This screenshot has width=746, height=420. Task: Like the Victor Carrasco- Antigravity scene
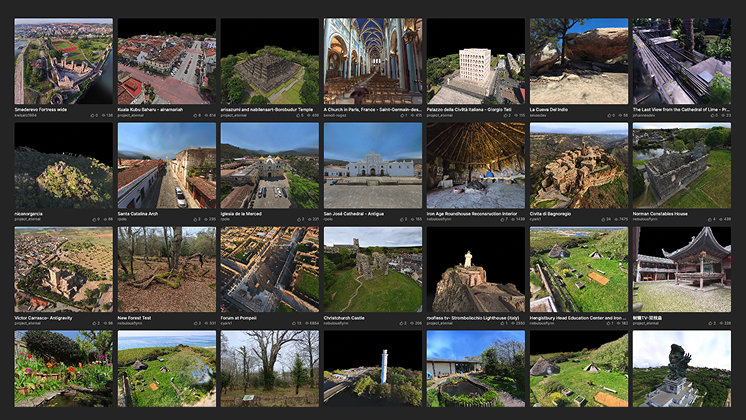tap(94, 323)
